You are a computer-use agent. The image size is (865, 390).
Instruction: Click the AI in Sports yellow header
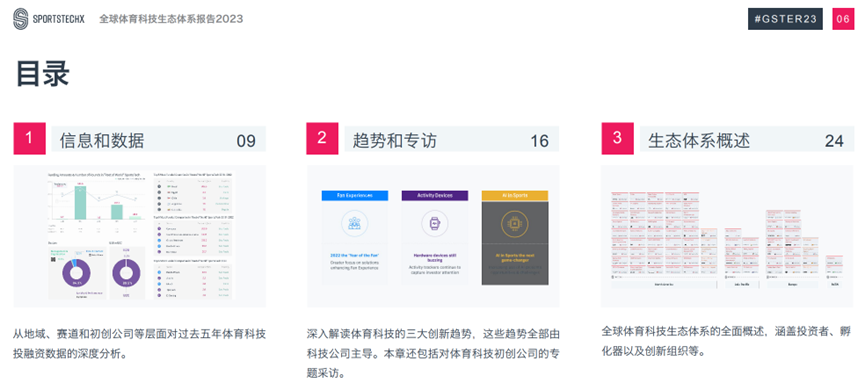click(x=515, y=195)
